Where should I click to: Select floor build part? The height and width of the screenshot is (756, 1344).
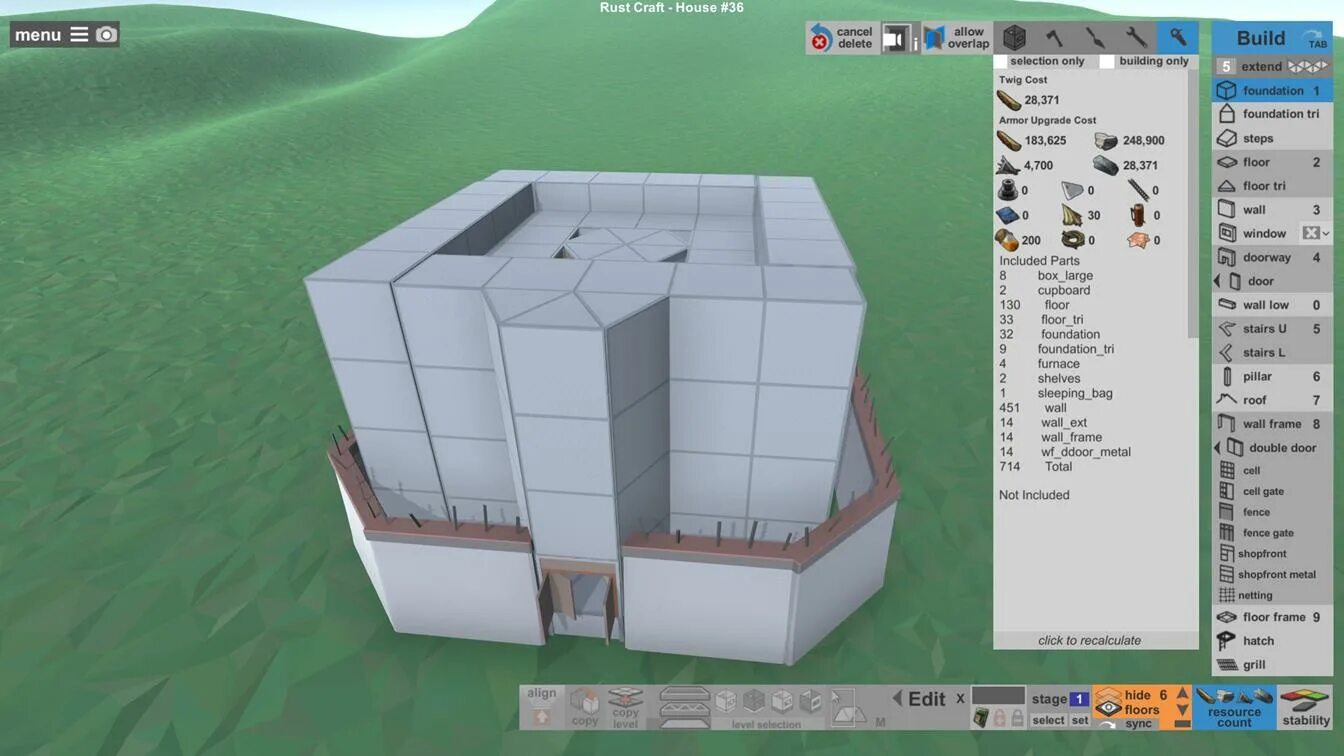click(1272, 162)
